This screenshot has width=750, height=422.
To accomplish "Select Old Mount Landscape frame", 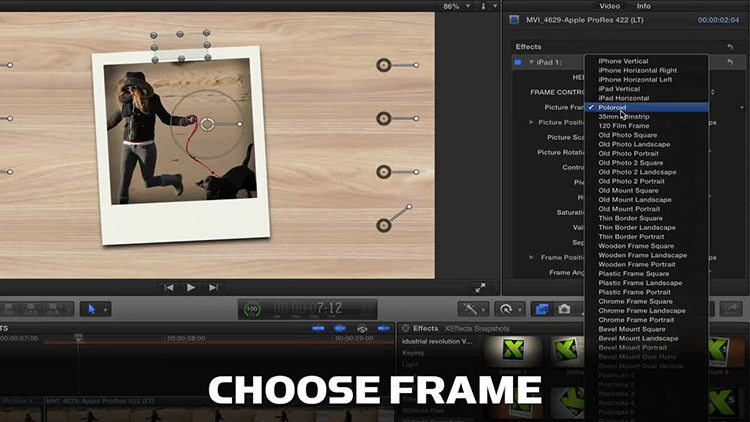I will 634,200.
